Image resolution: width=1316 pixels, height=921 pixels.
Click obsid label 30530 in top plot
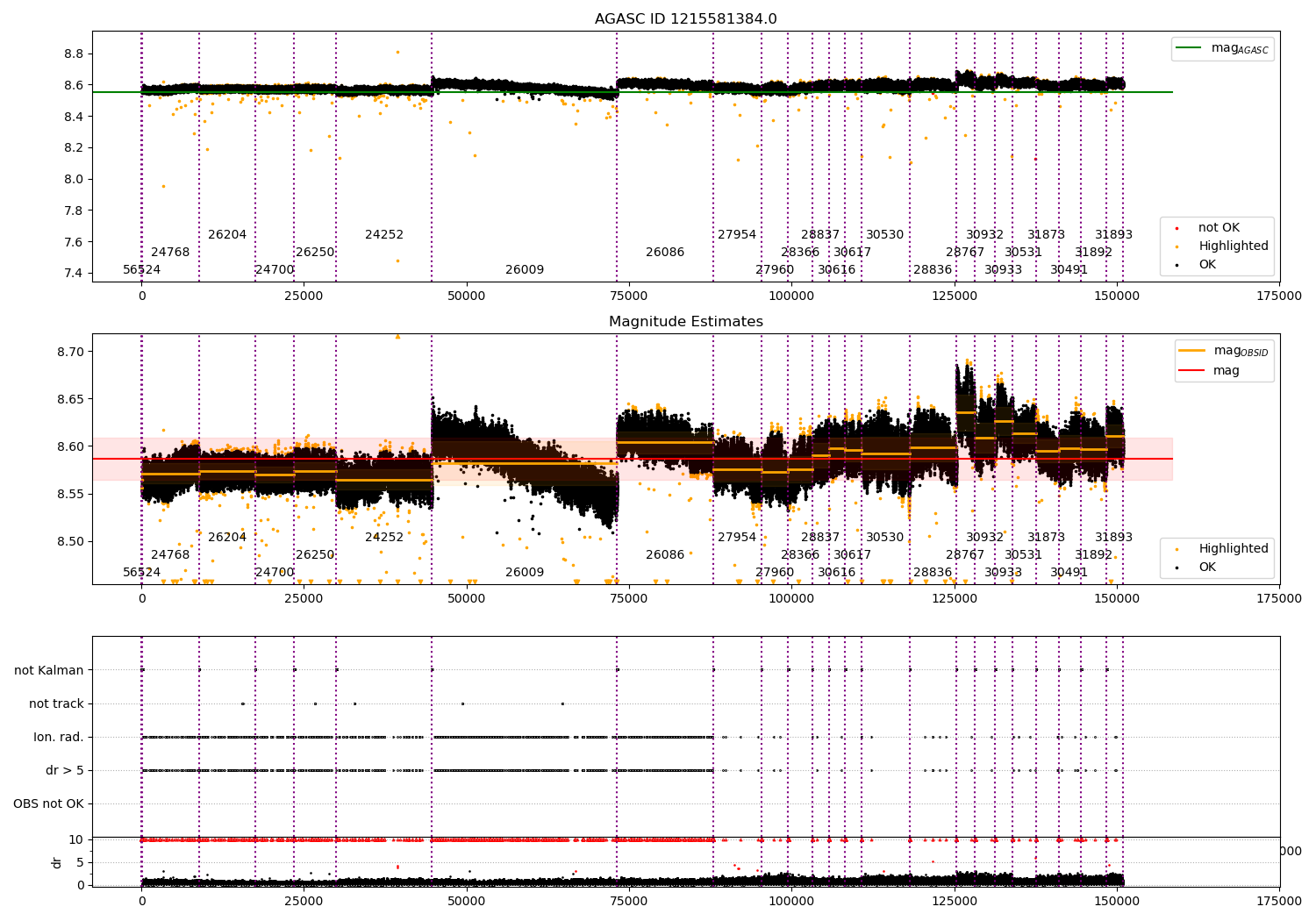click(884, 234)
